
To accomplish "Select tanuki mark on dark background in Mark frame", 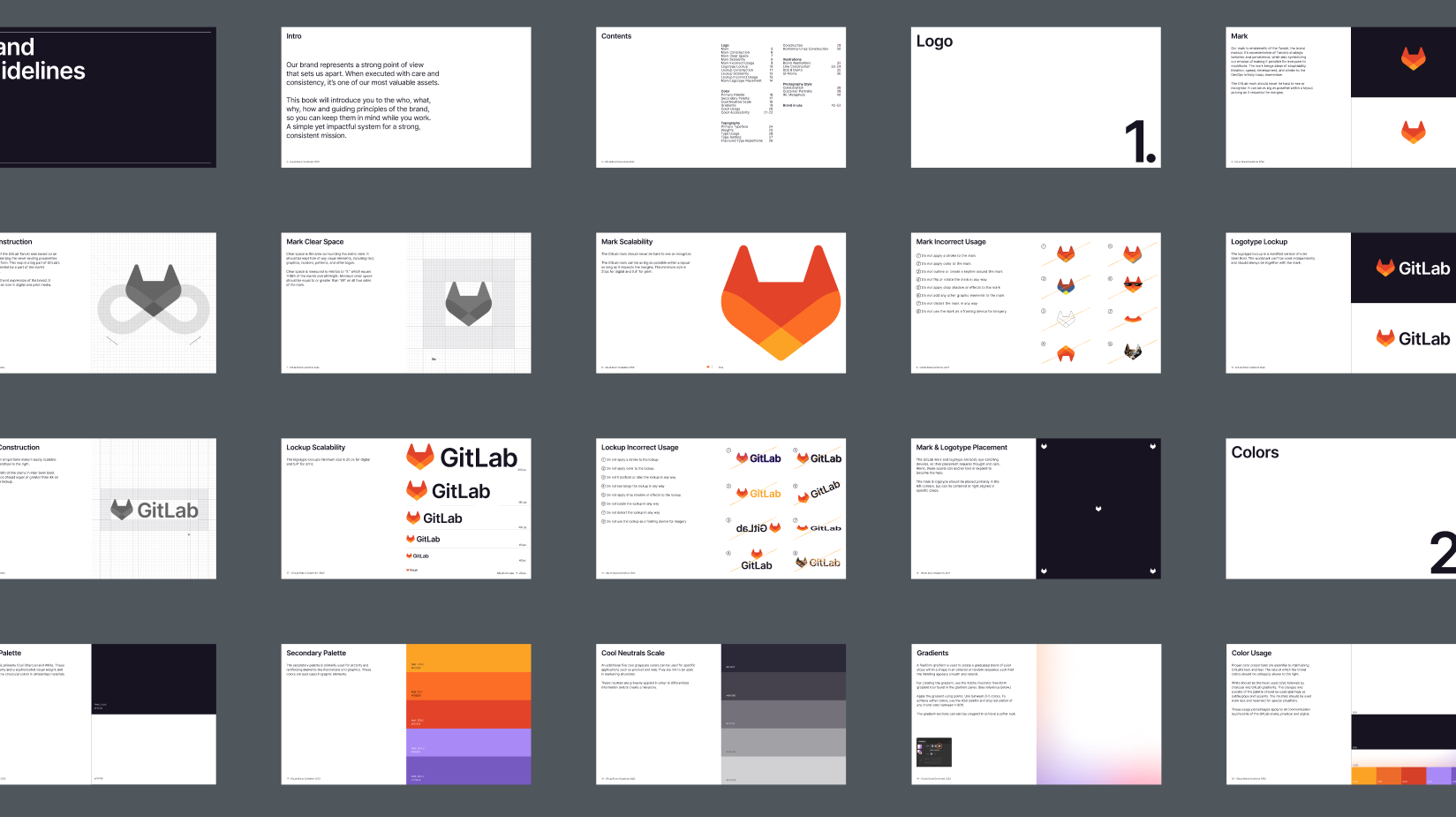I will tap(1413, 59).
